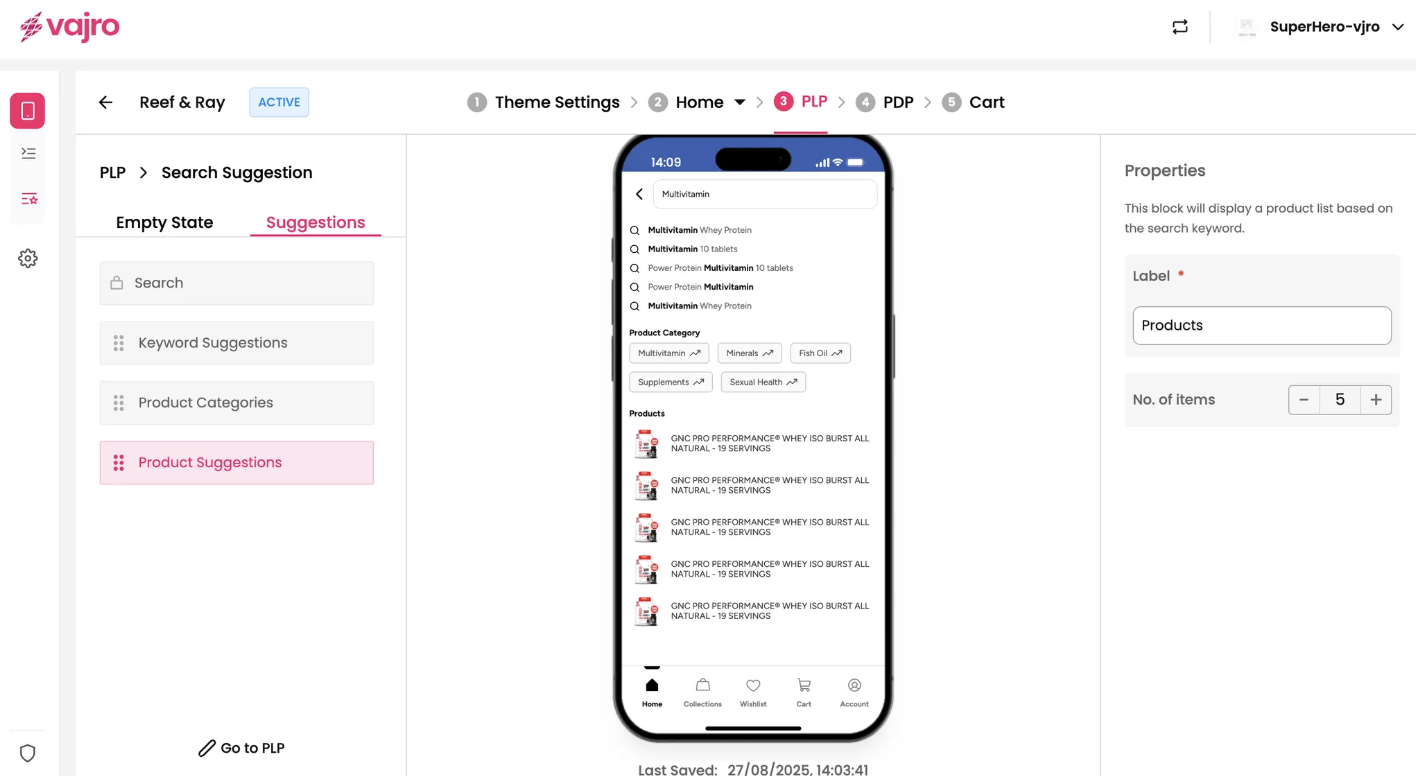Click the shield icon at sidebar bottom
The width and height of the screenshot is (1416, 776).
(x=28, y=753)
